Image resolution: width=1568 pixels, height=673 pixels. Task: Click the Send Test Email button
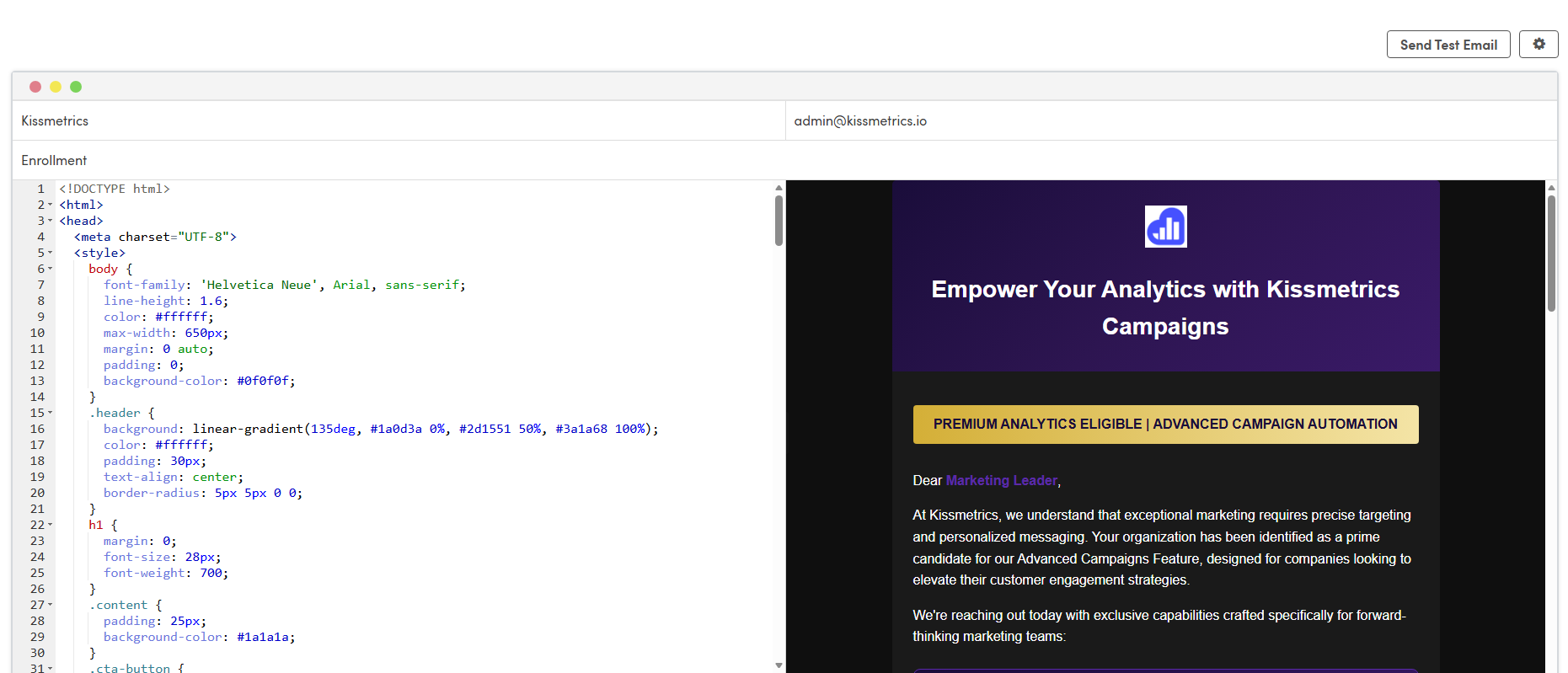[1448, 45]
